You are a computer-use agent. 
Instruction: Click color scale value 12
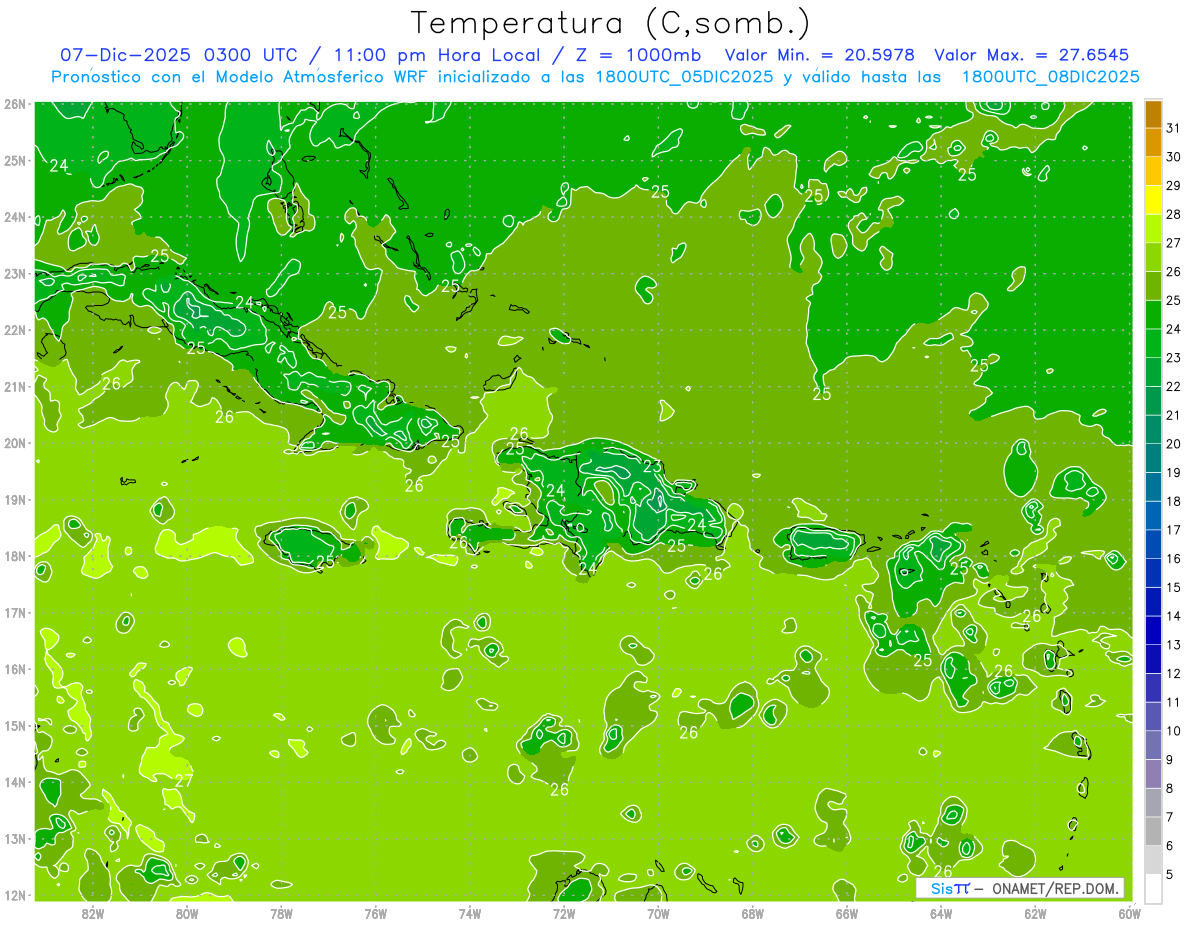coord(1173,673)
